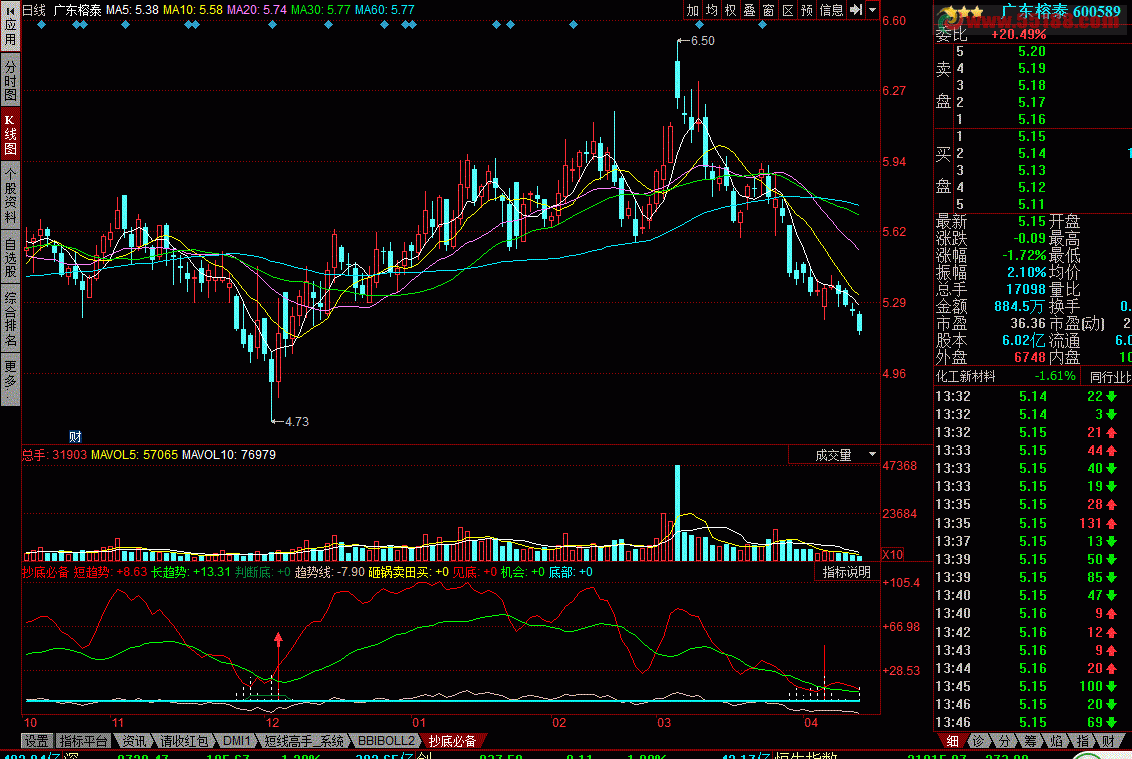1132x759 pixels.
Task: Click the MA60: 5.77 legend label
Action: point(384,10)
